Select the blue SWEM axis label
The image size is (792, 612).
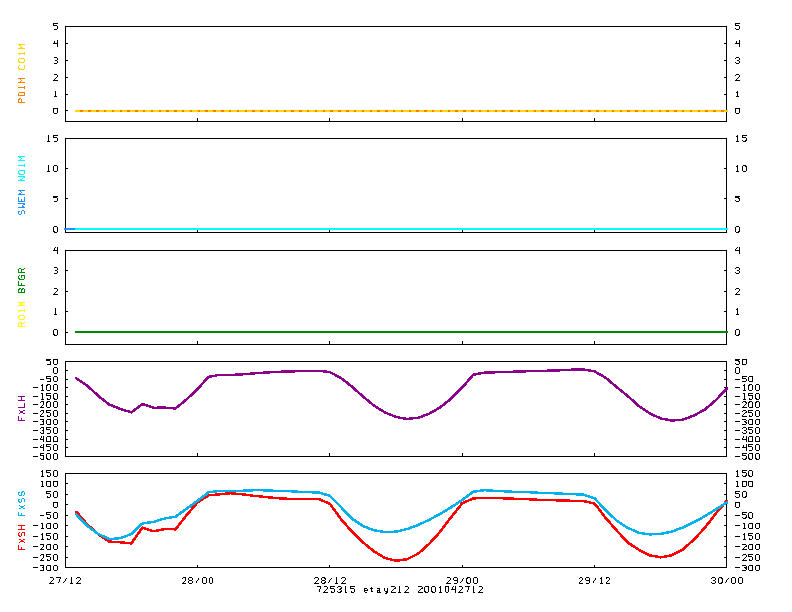(x=21, y=201)
